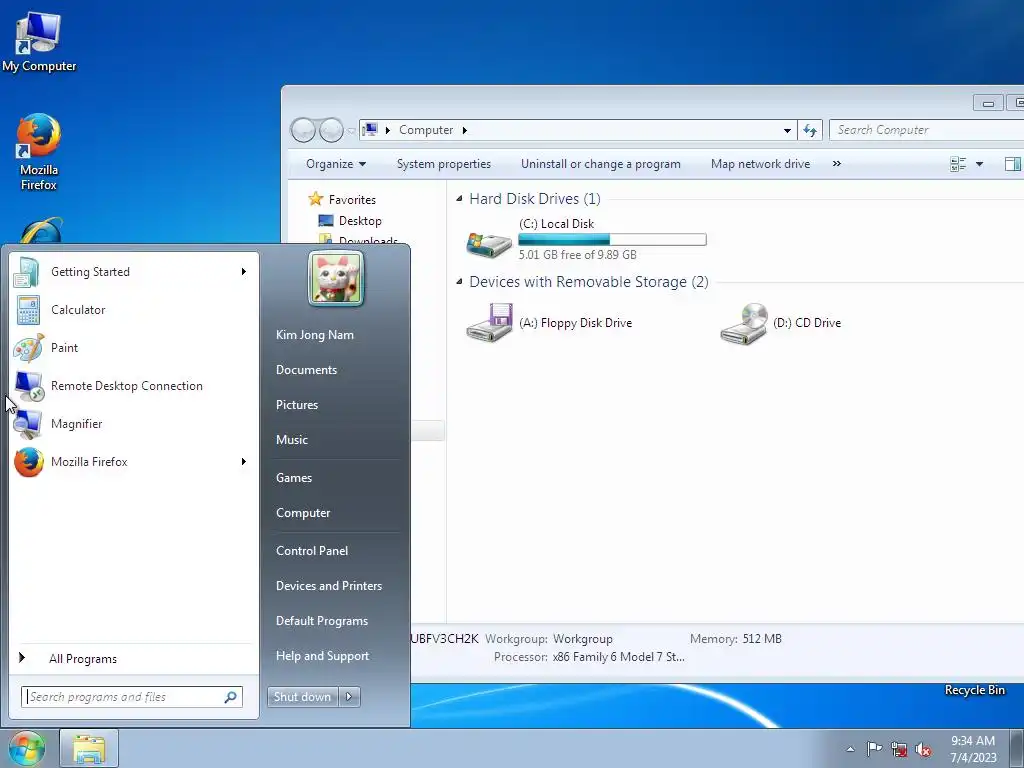Click the Show desktop button on taskbar
1024x768 pixels.
click(x=1017, y=748)
